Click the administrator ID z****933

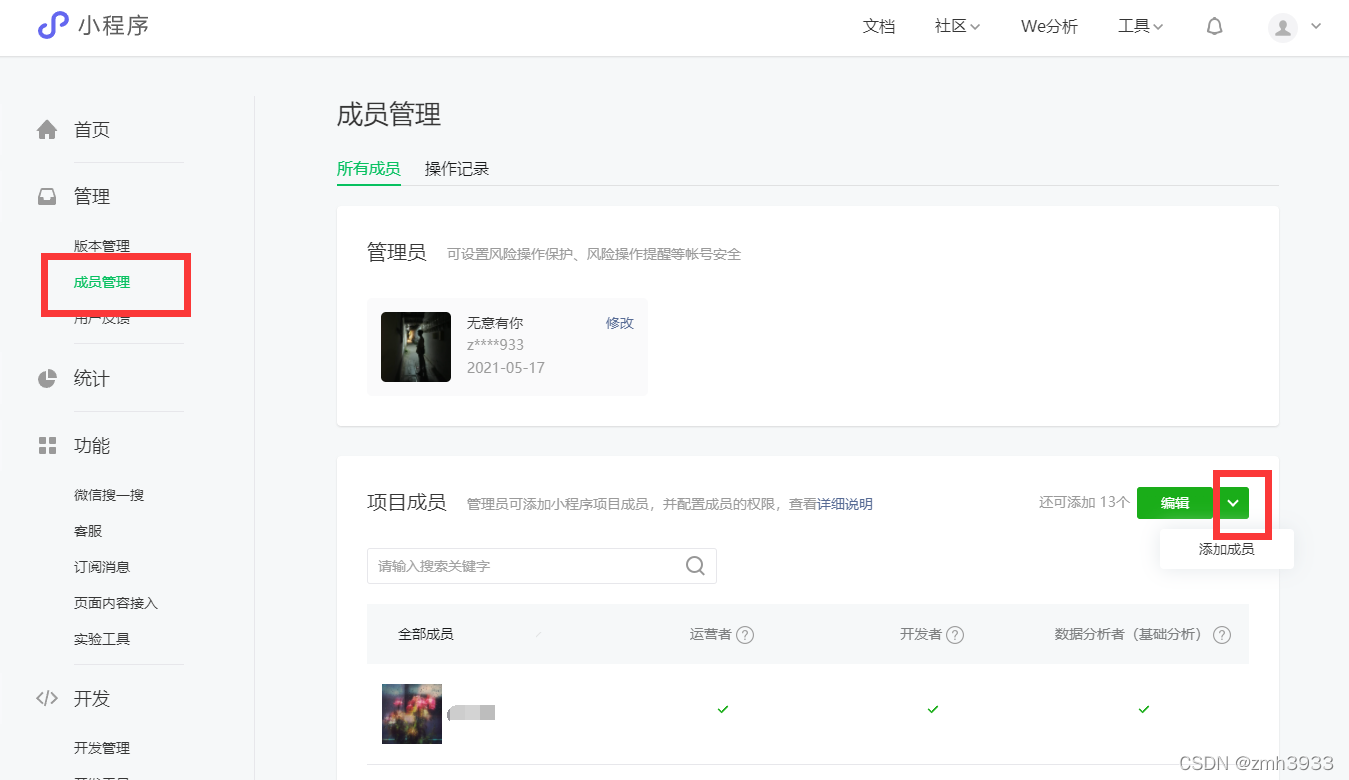(x=495, y=345)
